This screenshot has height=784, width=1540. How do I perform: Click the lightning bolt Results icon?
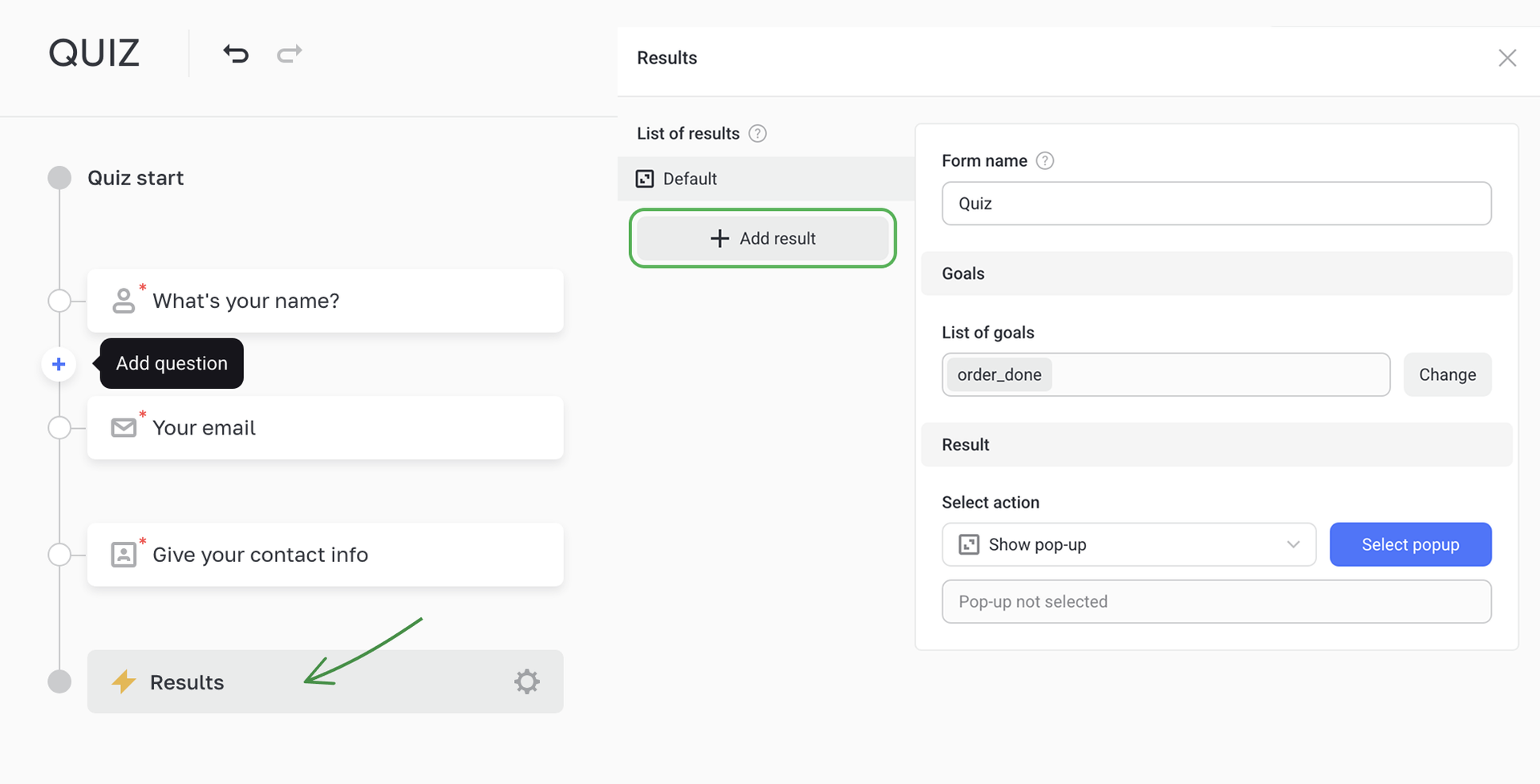(x=124, y=681)
